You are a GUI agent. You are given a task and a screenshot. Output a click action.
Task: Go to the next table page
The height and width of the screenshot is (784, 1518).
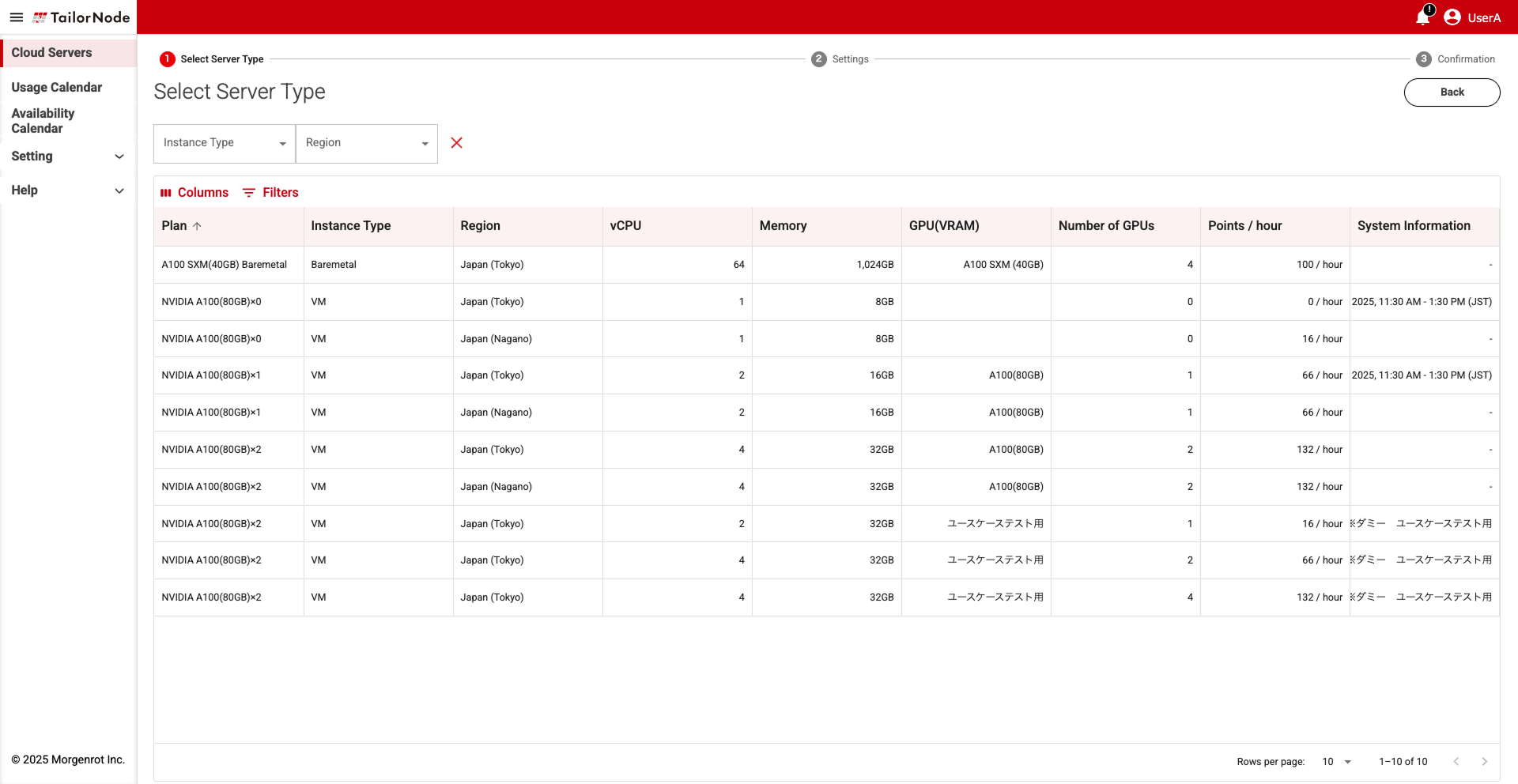[1484, 761]
